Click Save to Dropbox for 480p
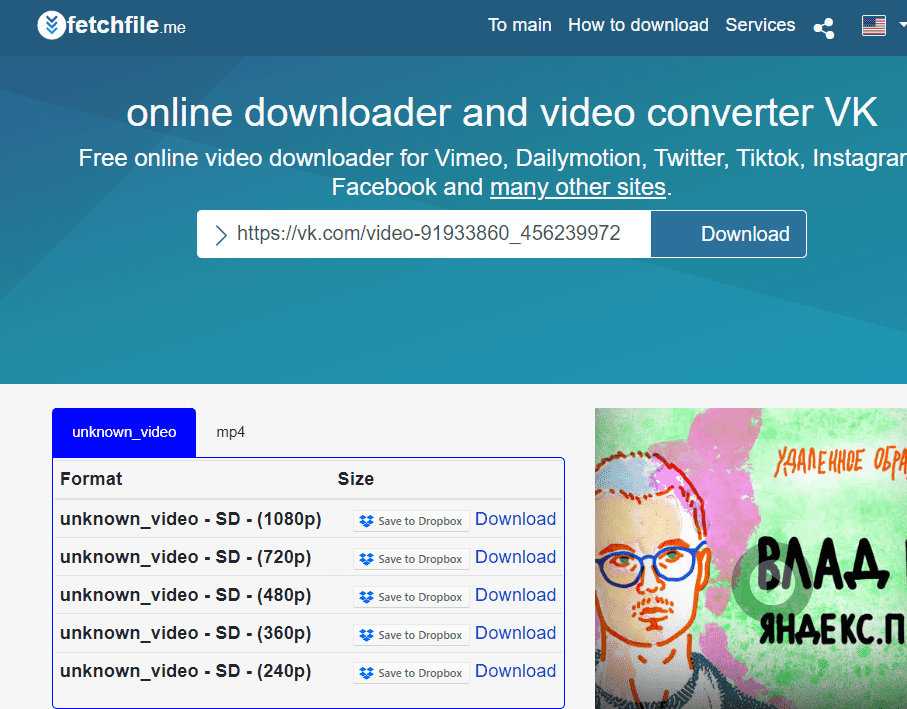This screenshot has width=907, height=709. click(x=411, y=597)
